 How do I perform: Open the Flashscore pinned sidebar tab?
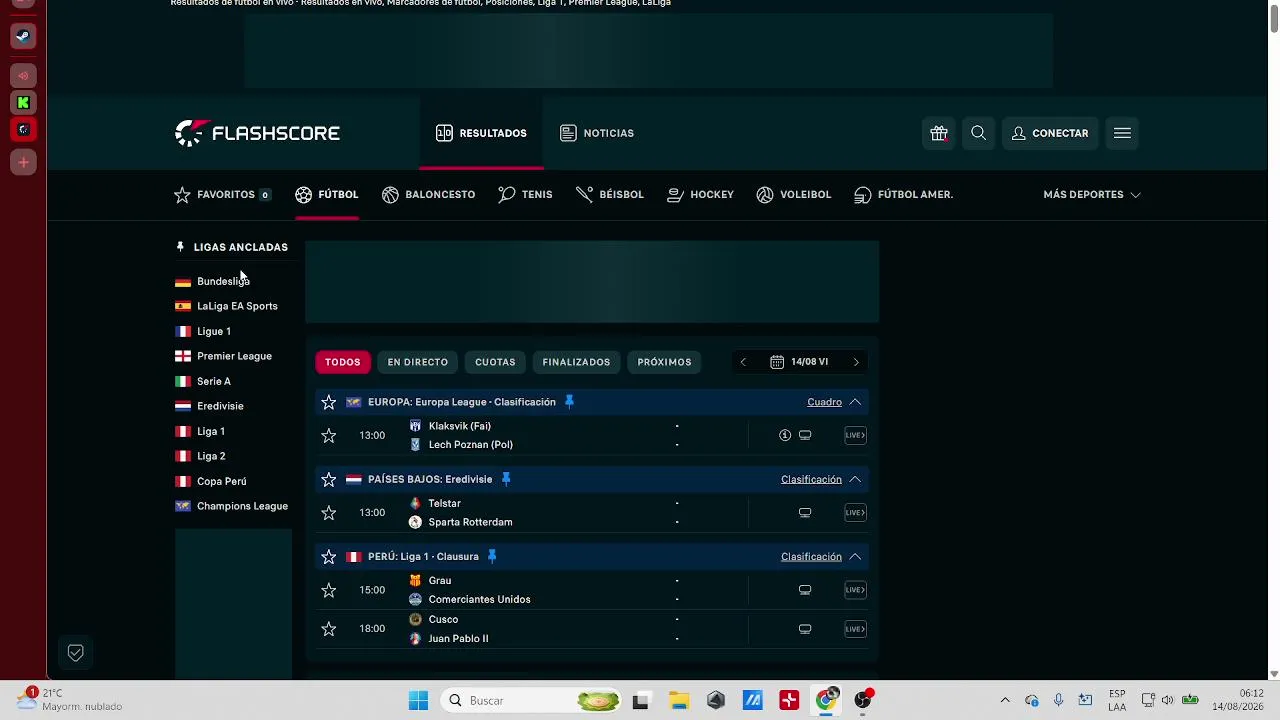tap(23, 130)
